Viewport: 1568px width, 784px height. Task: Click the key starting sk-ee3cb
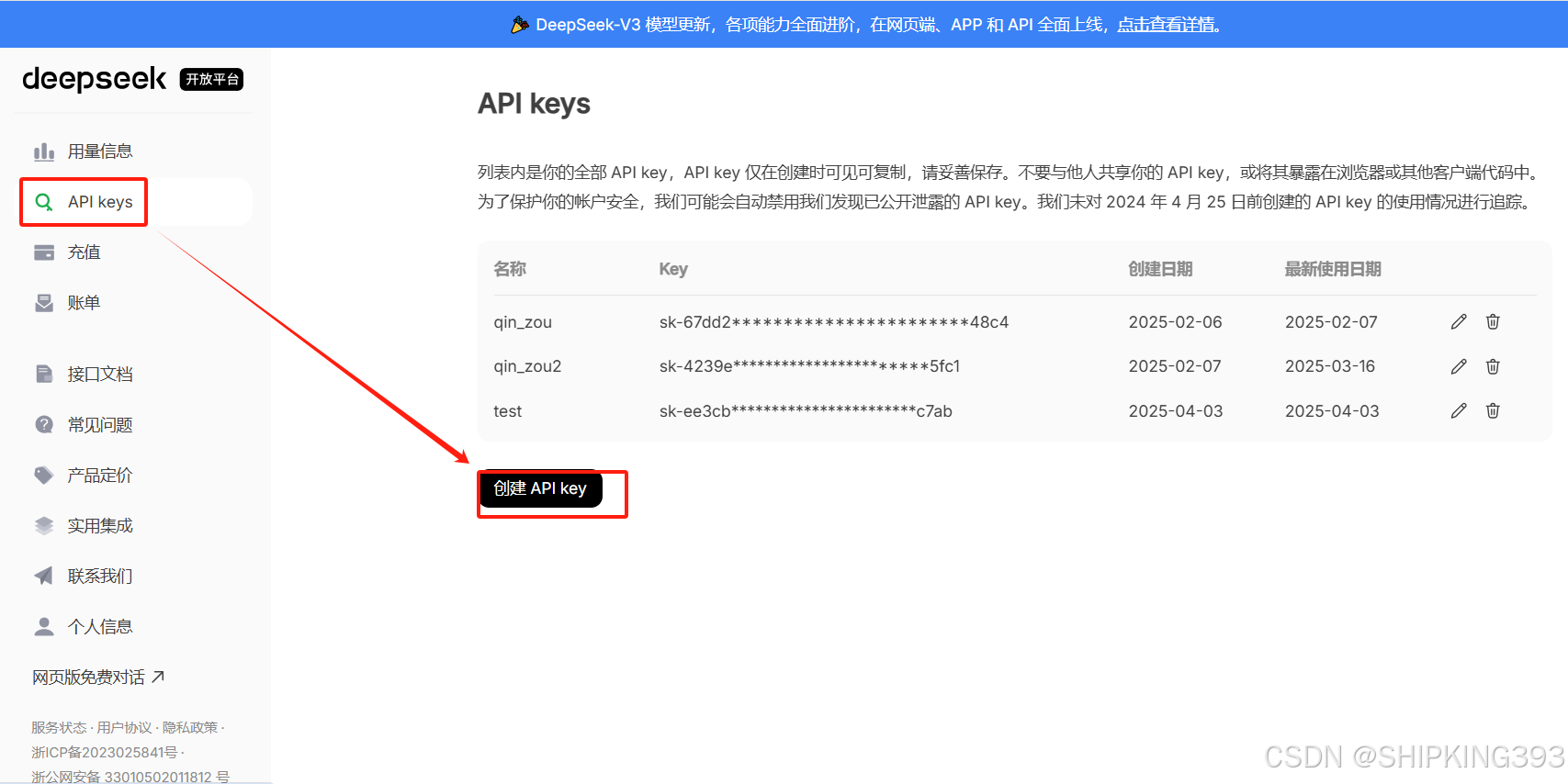[x=806, y=411]
